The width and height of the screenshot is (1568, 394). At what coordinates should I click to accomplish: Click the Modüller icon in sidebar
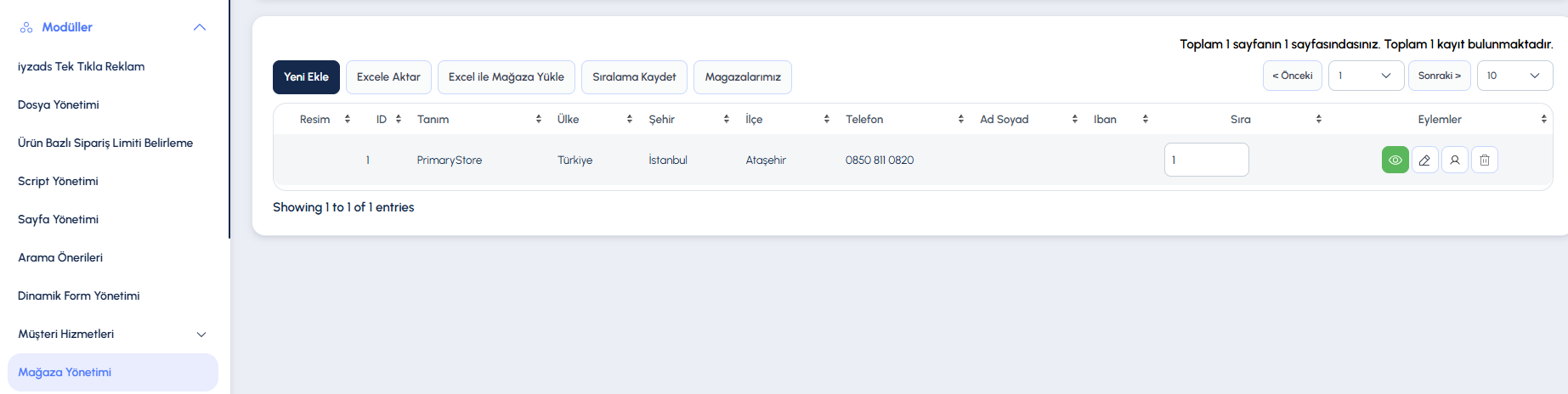coord(26,27)
